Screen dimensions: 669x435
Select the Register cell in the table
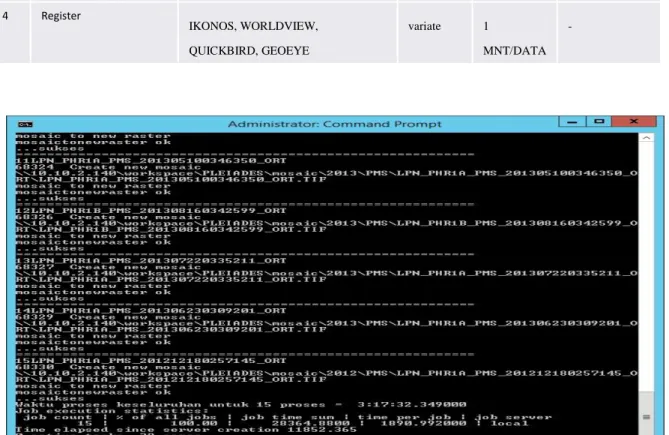61,16
